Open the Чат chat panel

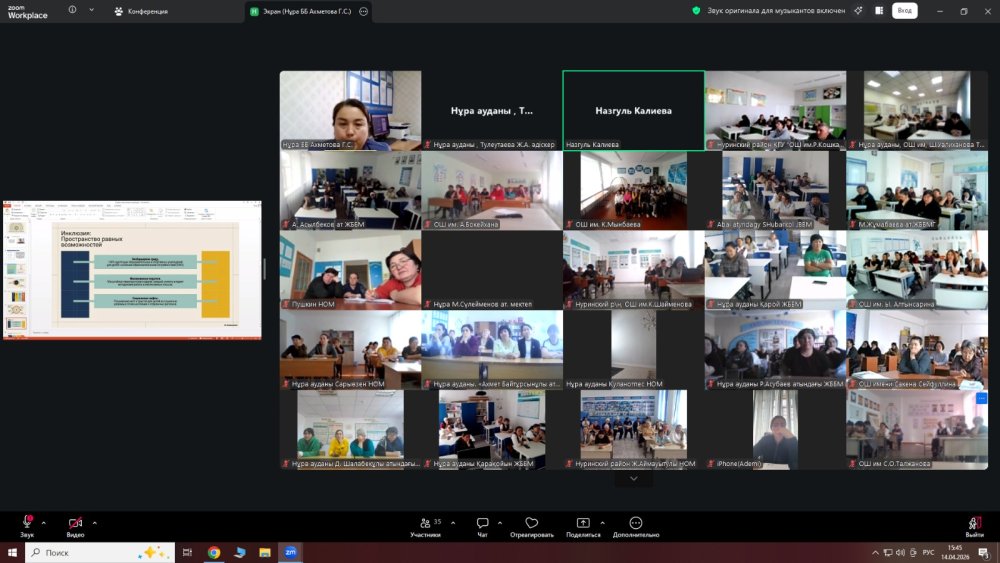[x=483, y=527]
